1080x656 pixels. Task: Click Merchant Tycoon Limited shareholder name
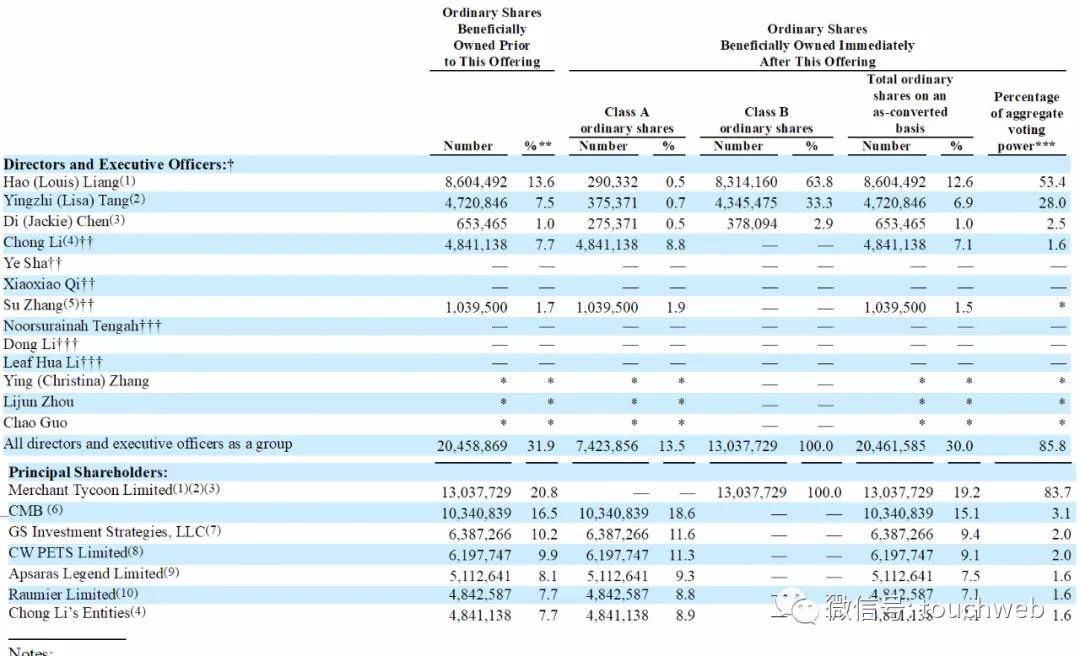tap(114, 490)
